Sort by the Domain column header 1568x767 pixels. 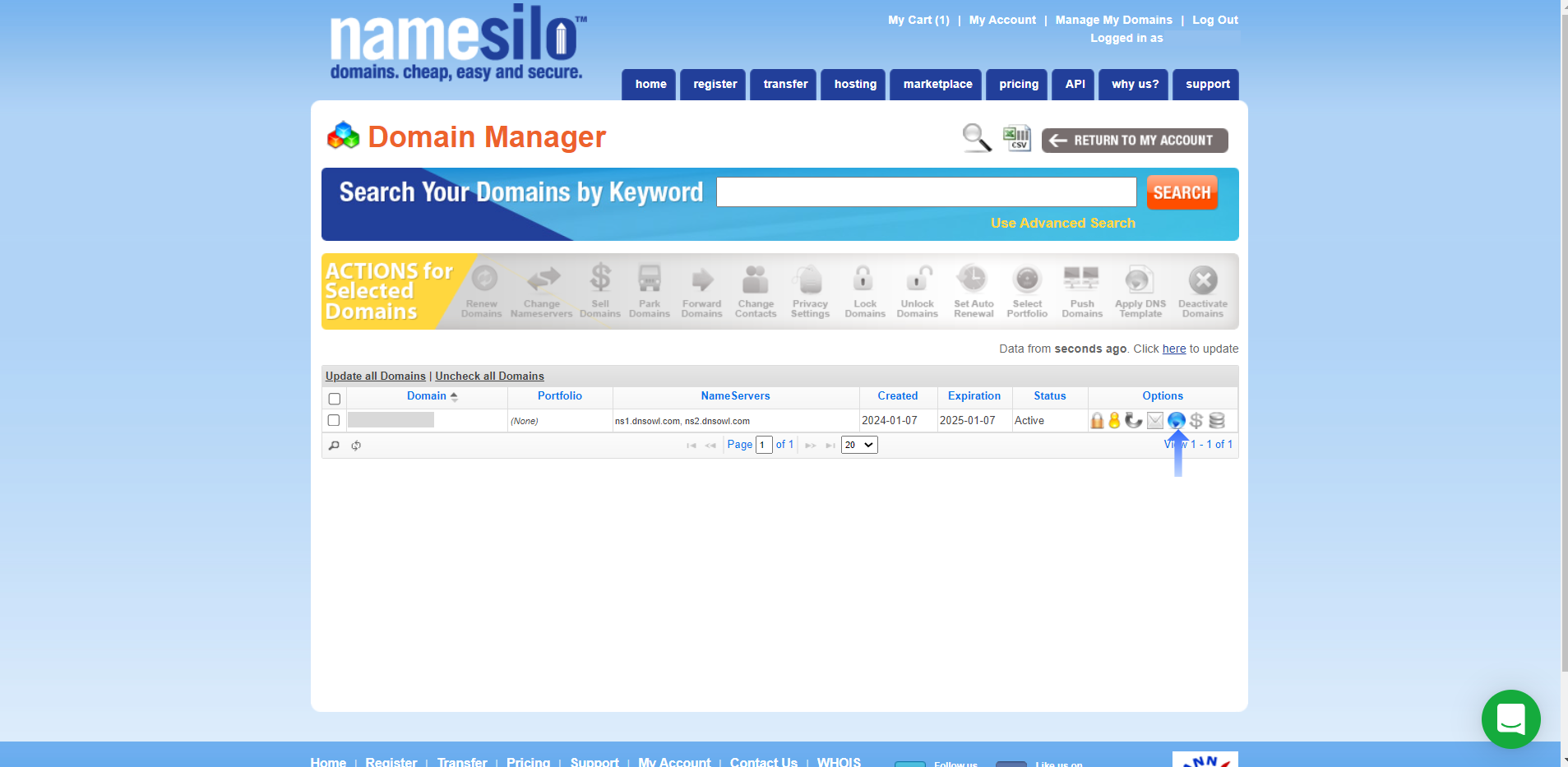[x=427, y=396]
